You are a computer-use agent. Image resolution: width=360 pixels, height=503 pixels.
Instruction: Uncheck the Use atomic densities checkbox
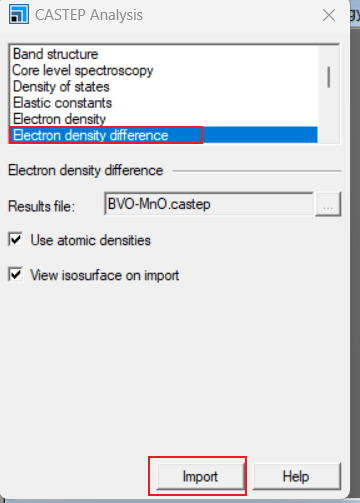[16, 240]
